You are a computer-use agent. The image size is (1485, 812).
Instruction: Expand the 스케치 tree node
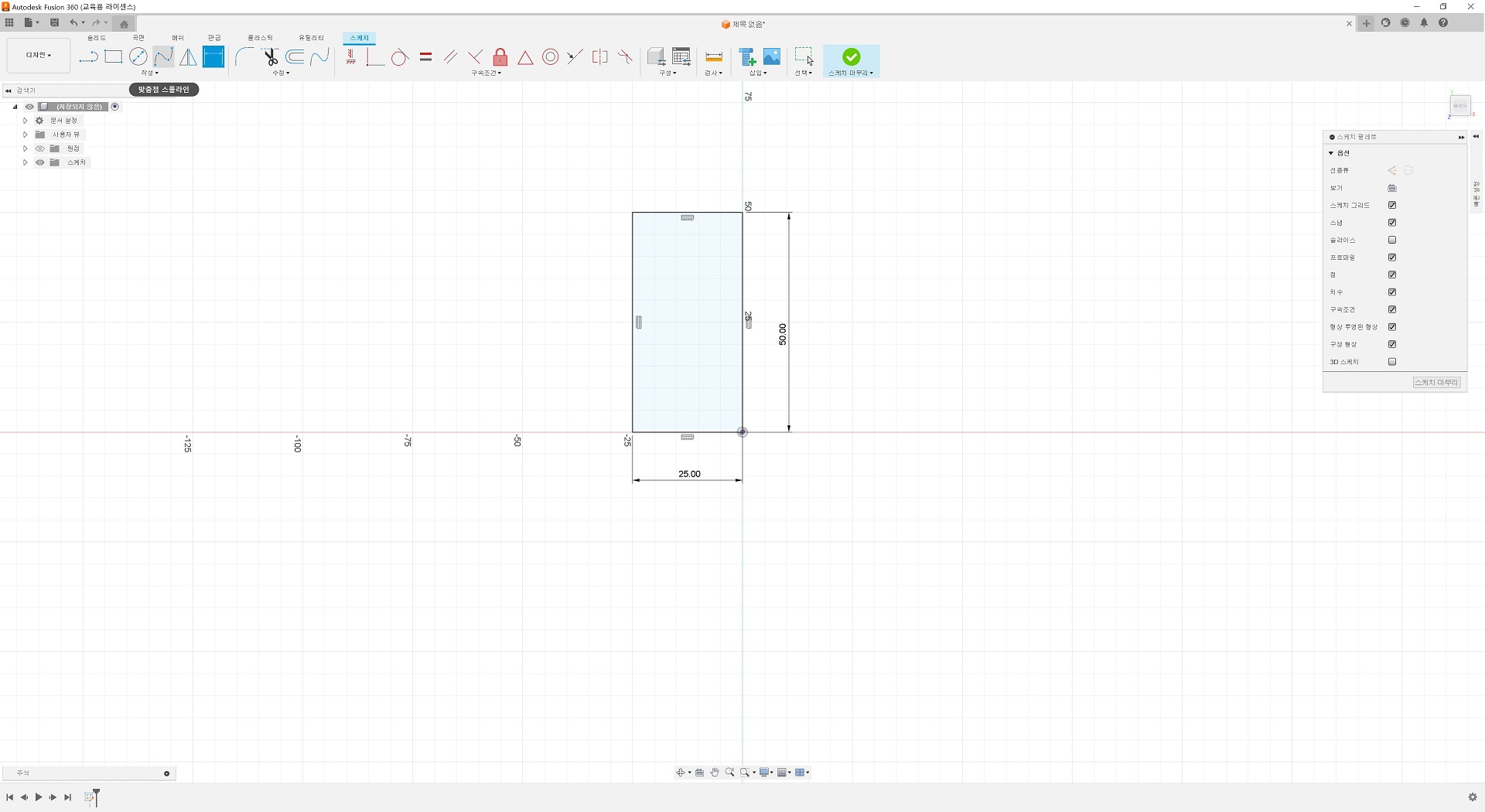[x=25, y=162]
